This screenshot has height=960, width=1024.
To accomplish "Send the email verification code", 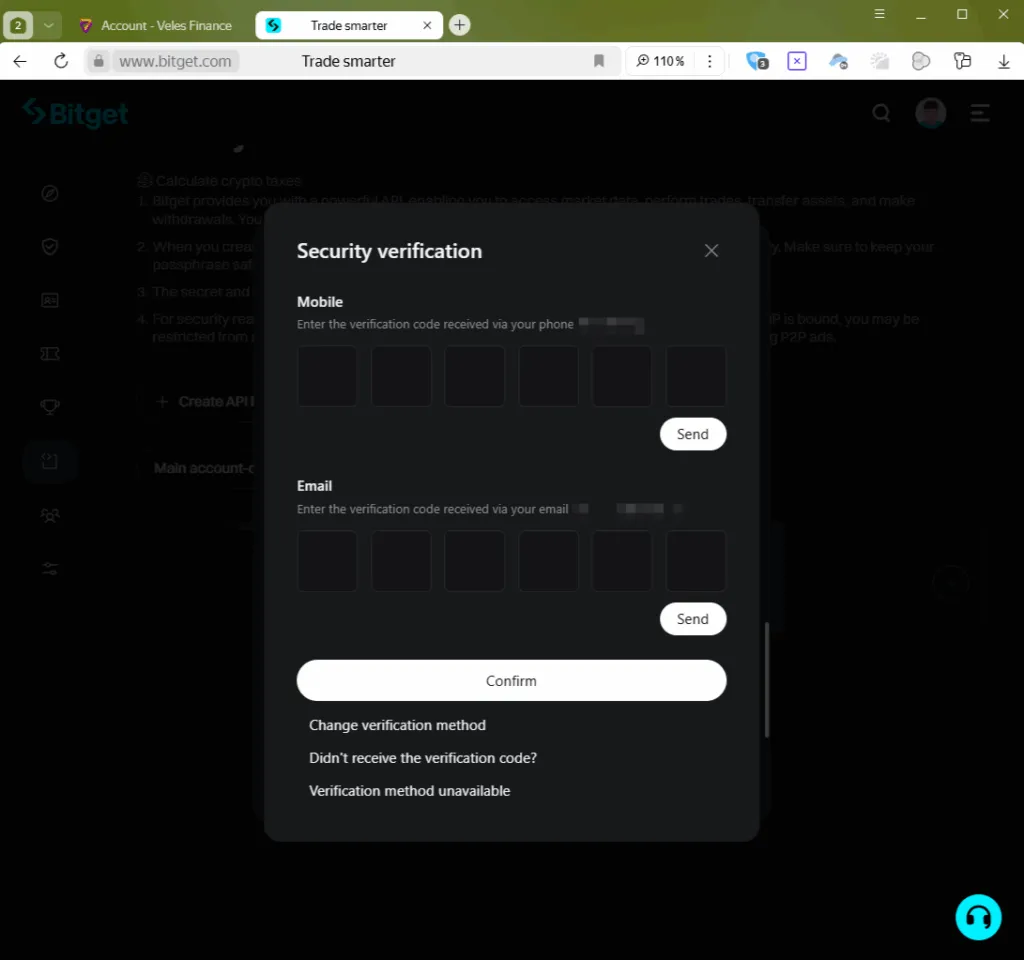I will click(692, 619).
